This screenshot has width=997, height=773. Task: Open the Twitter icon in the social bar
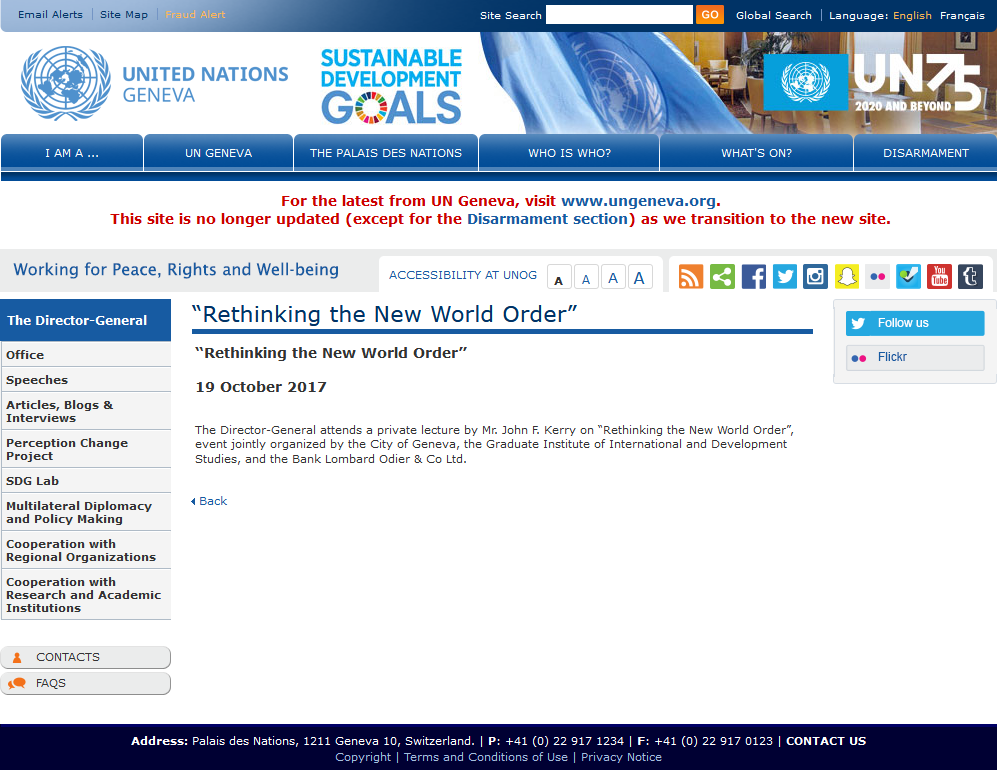(785, 277)
